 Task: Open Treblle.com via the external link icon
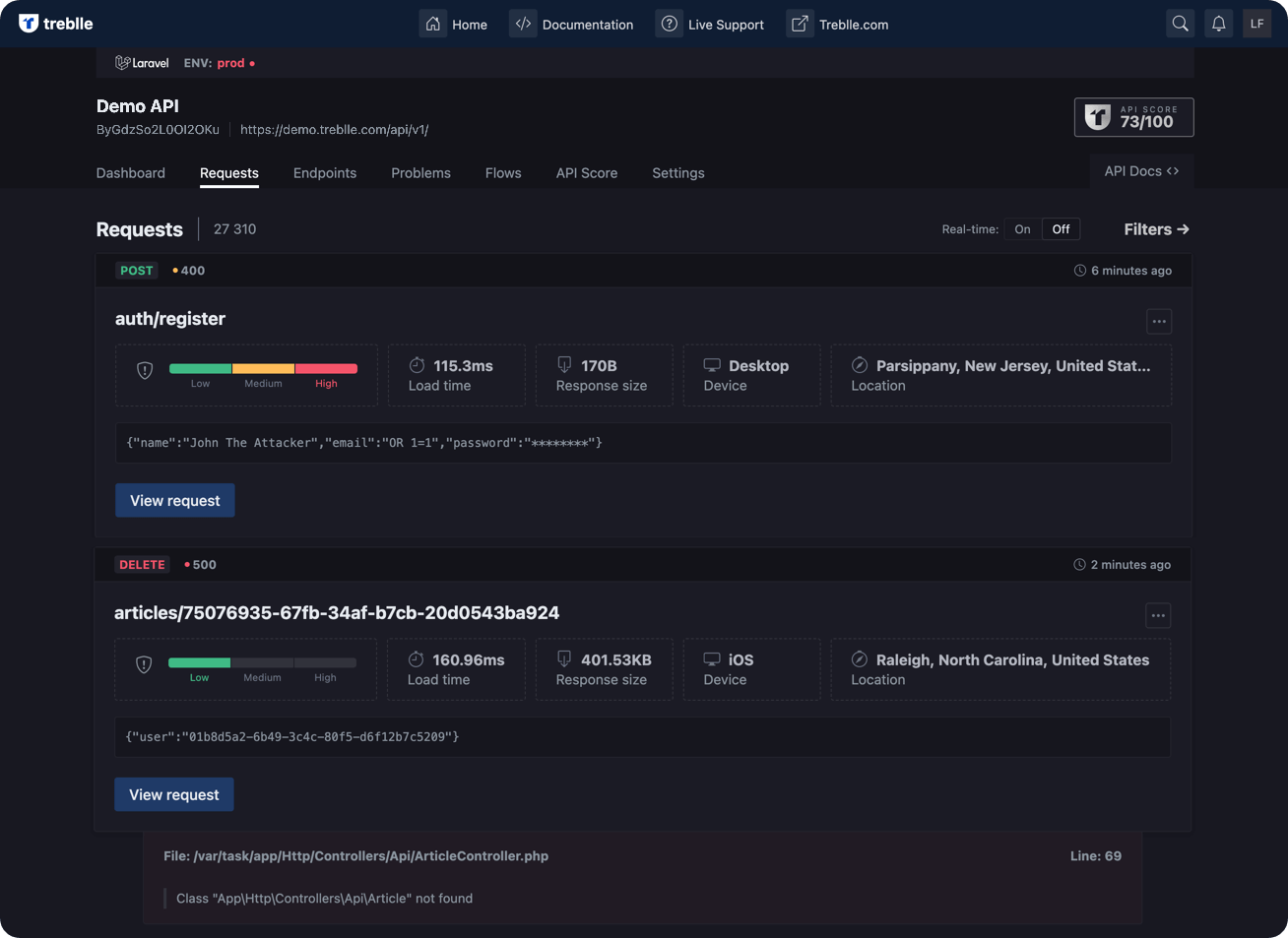point(800,23)
